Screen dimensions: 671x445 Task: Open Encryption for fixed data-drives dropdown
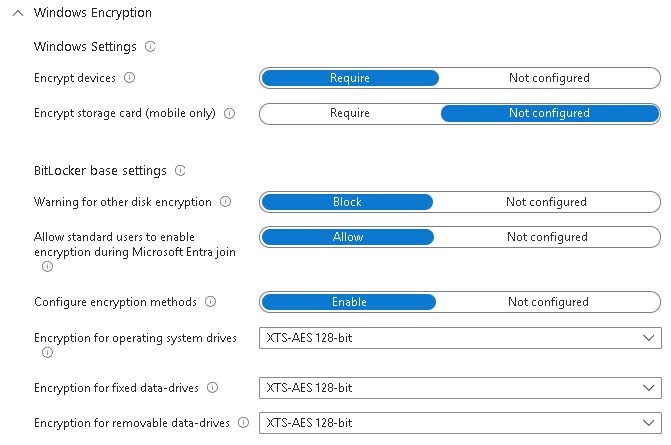click(x=459, y=387)
